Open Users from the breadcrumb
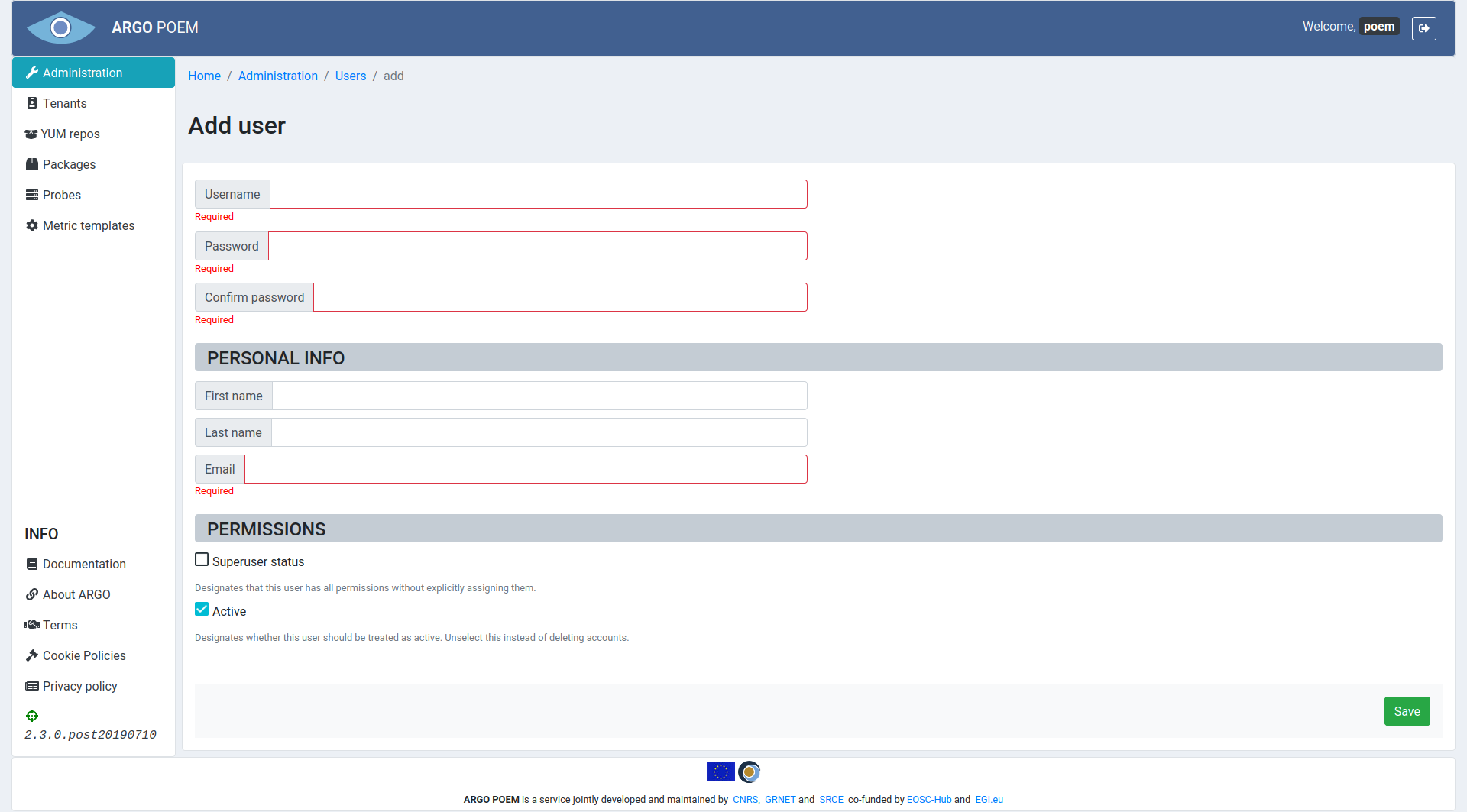 [351, 76]
